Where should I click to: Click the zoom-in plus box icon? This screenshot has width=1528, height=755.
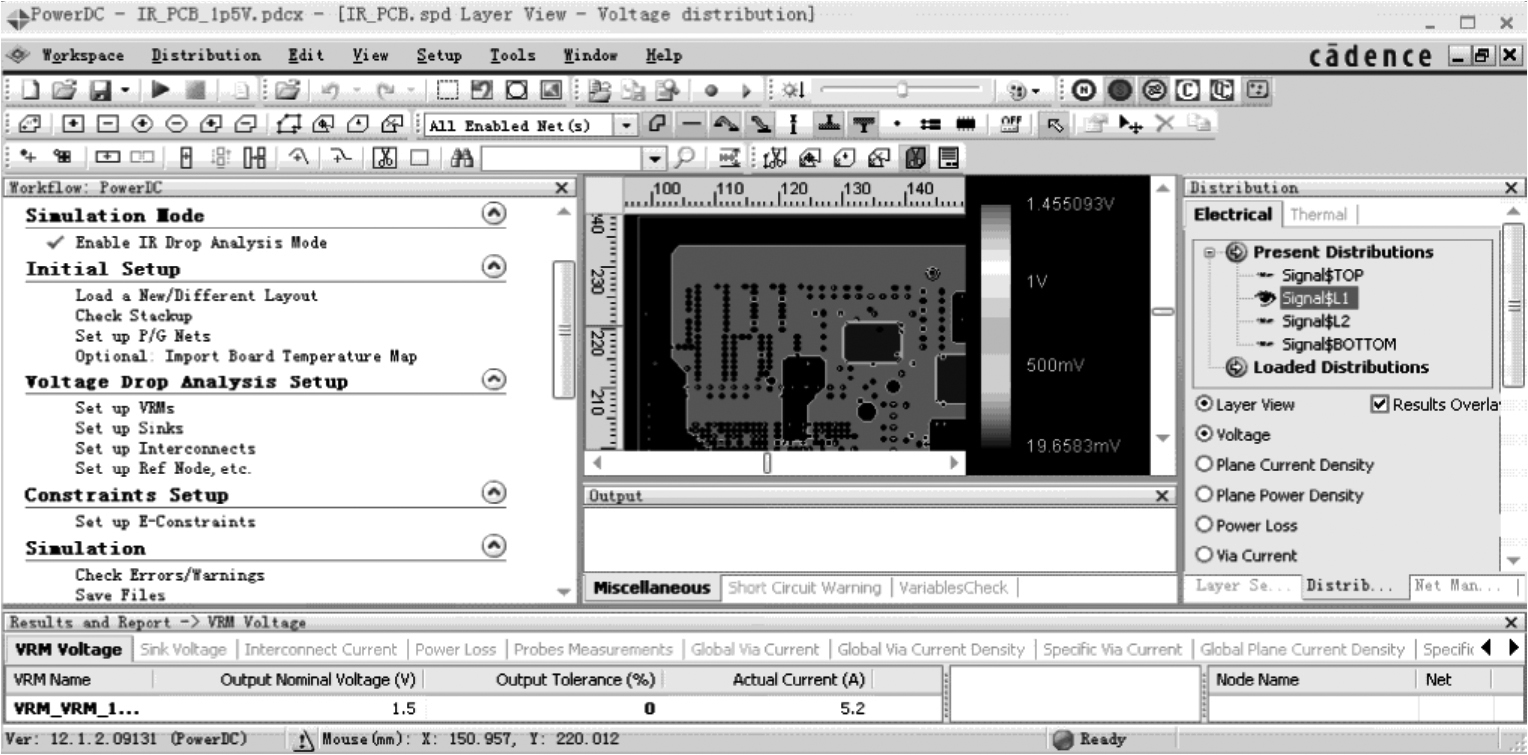click(72, 125)
